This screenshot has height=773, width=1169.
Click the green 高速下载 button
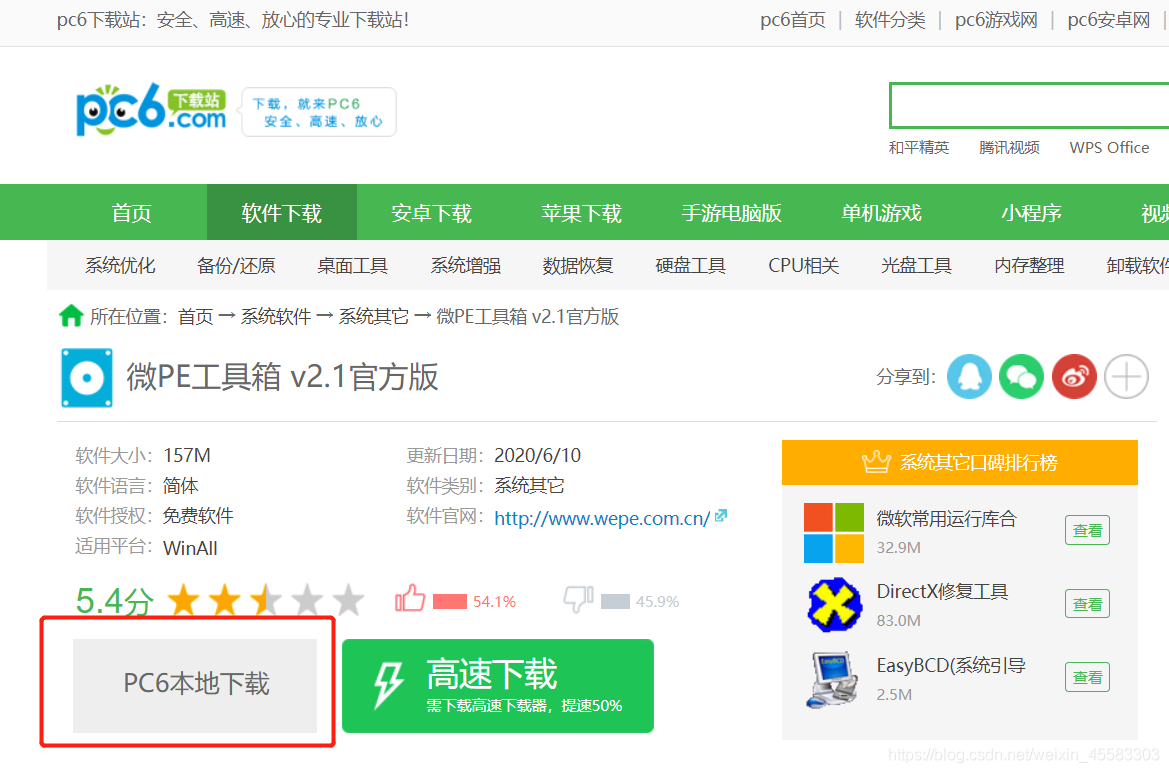pyautogui.click(x=498, y=685)
